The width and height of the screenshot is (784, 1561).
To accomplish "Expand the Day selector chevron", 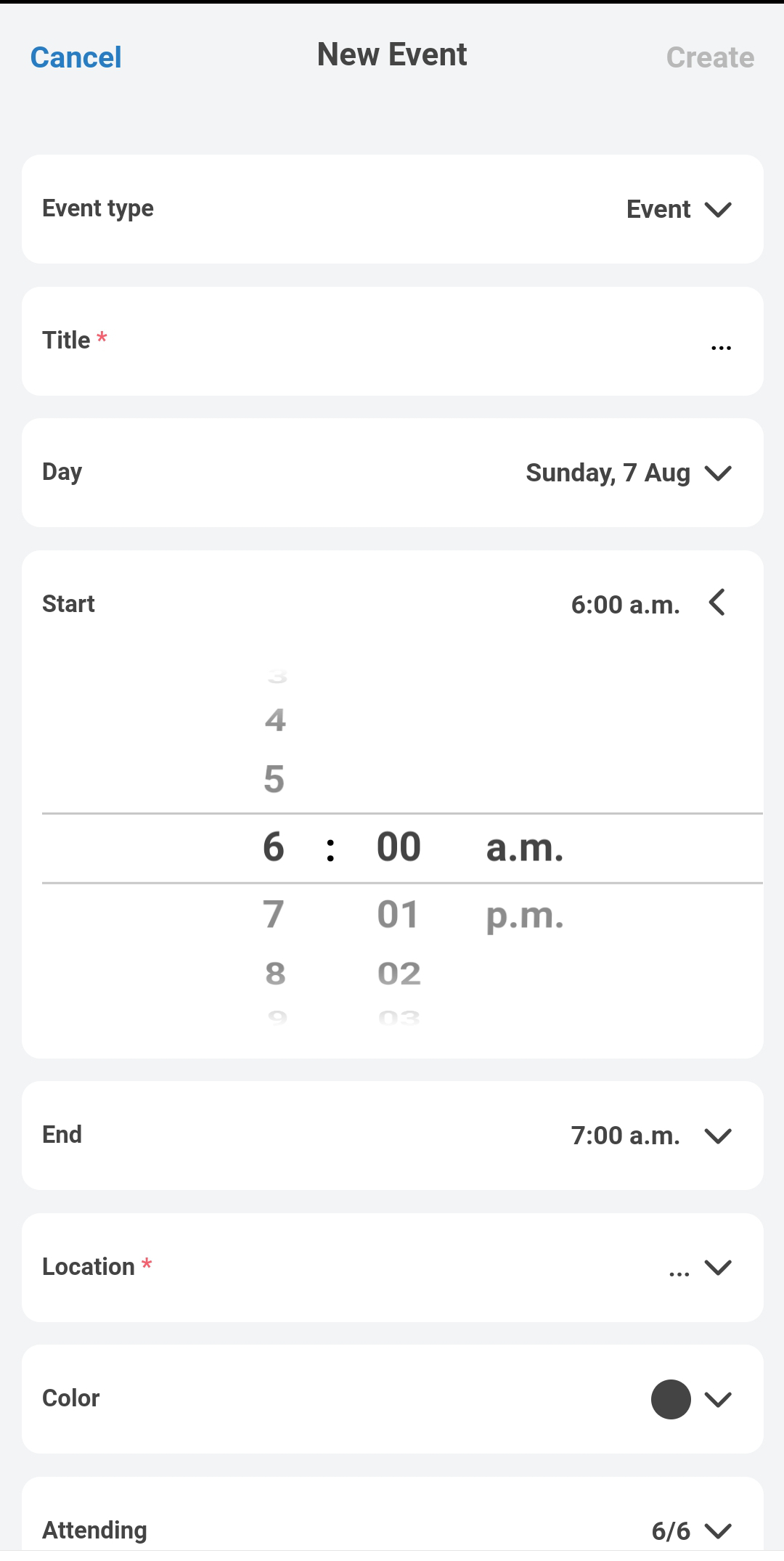I will (x=717, y=473).
